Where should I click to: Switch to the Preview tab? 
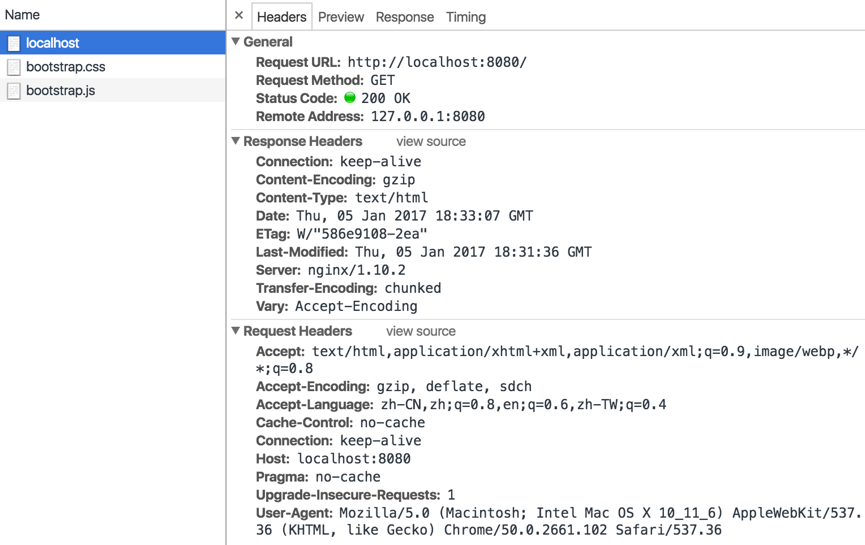(341, 17)
